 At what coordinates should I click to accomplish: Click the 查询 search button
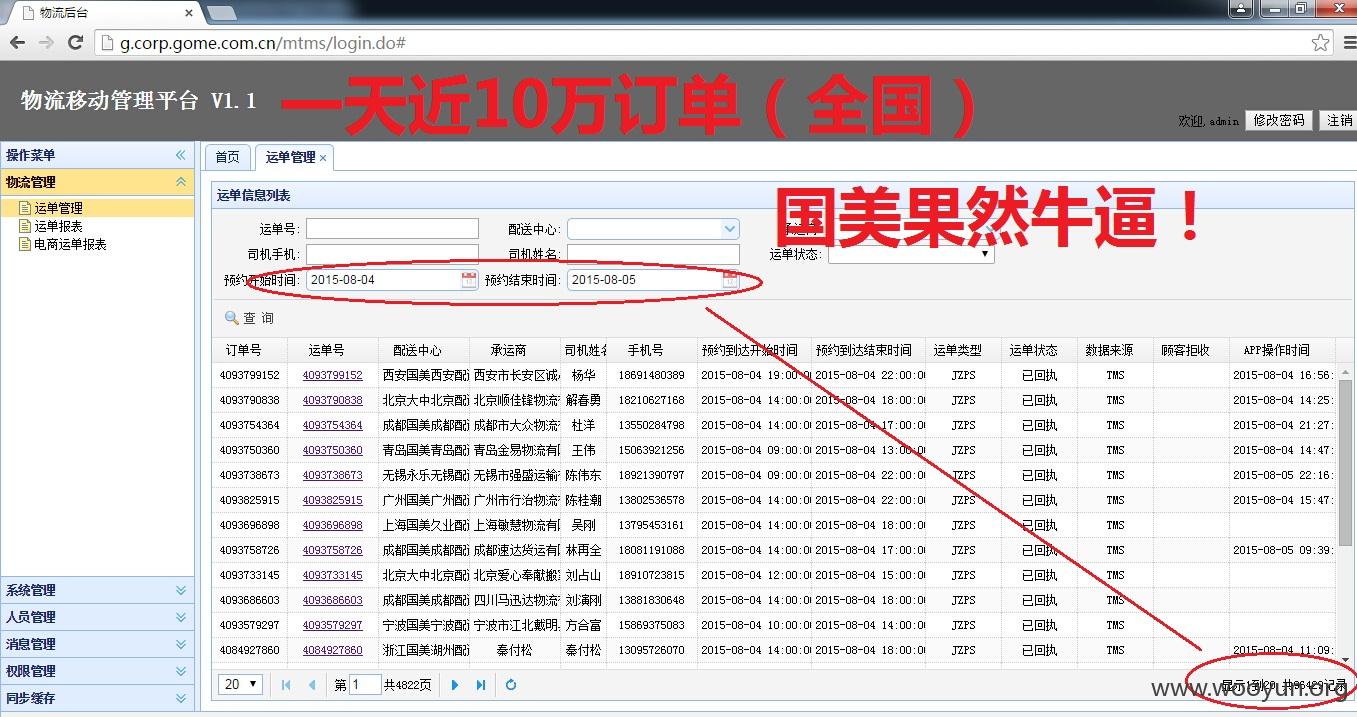249,318
